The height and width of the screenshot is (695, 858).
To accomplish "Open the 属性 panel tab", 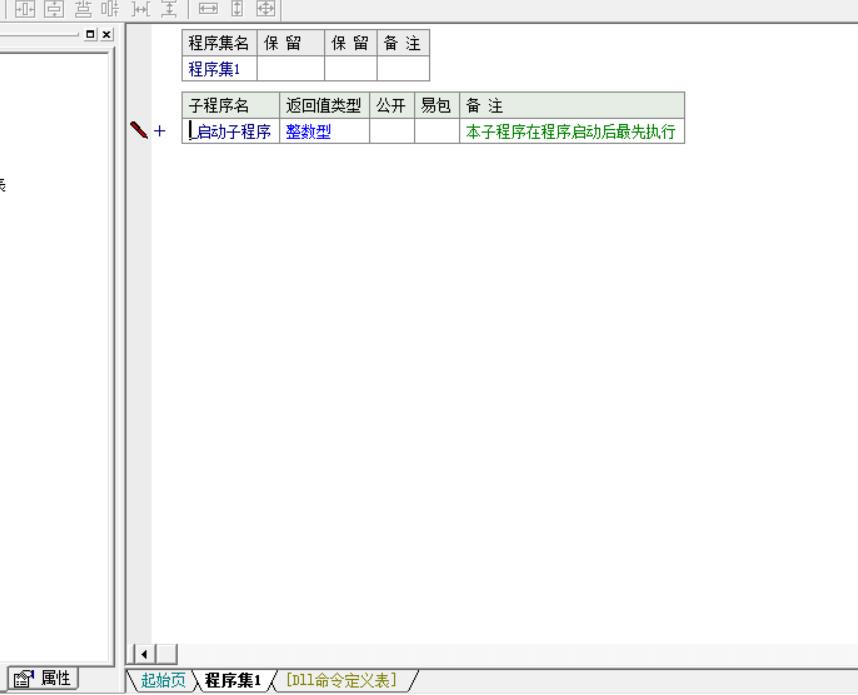I will [43, 679].
